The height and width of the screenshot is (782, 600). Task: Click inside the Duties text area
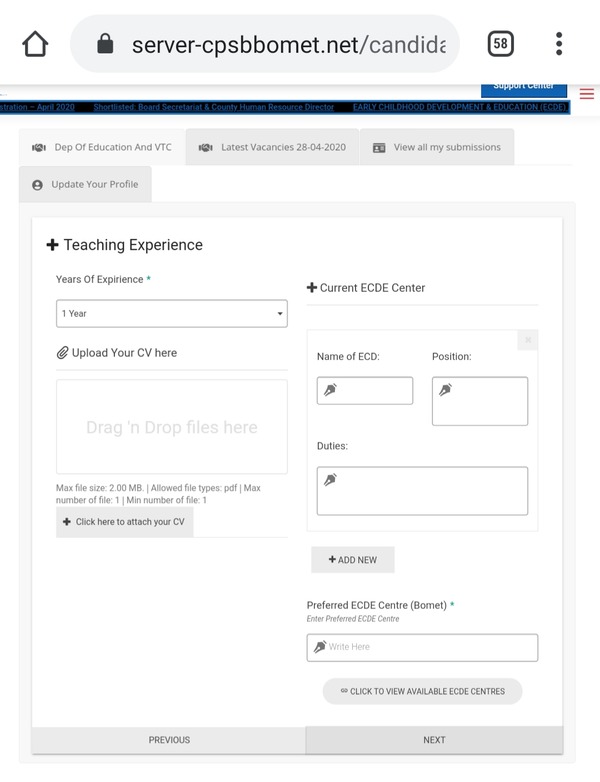[422, 491]
